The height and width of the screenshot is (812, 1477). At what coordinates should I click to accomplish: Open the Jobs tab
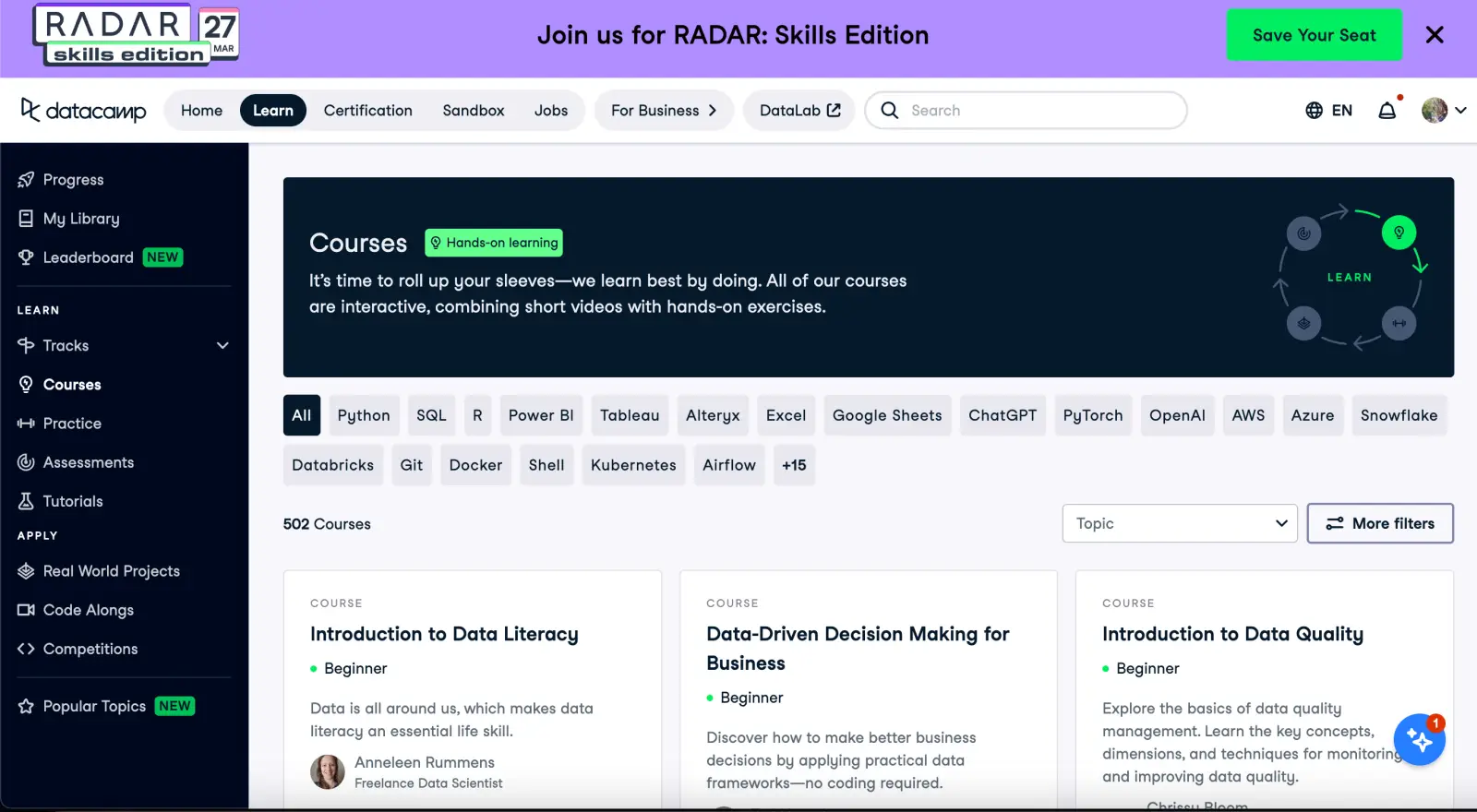coord(551,111)
